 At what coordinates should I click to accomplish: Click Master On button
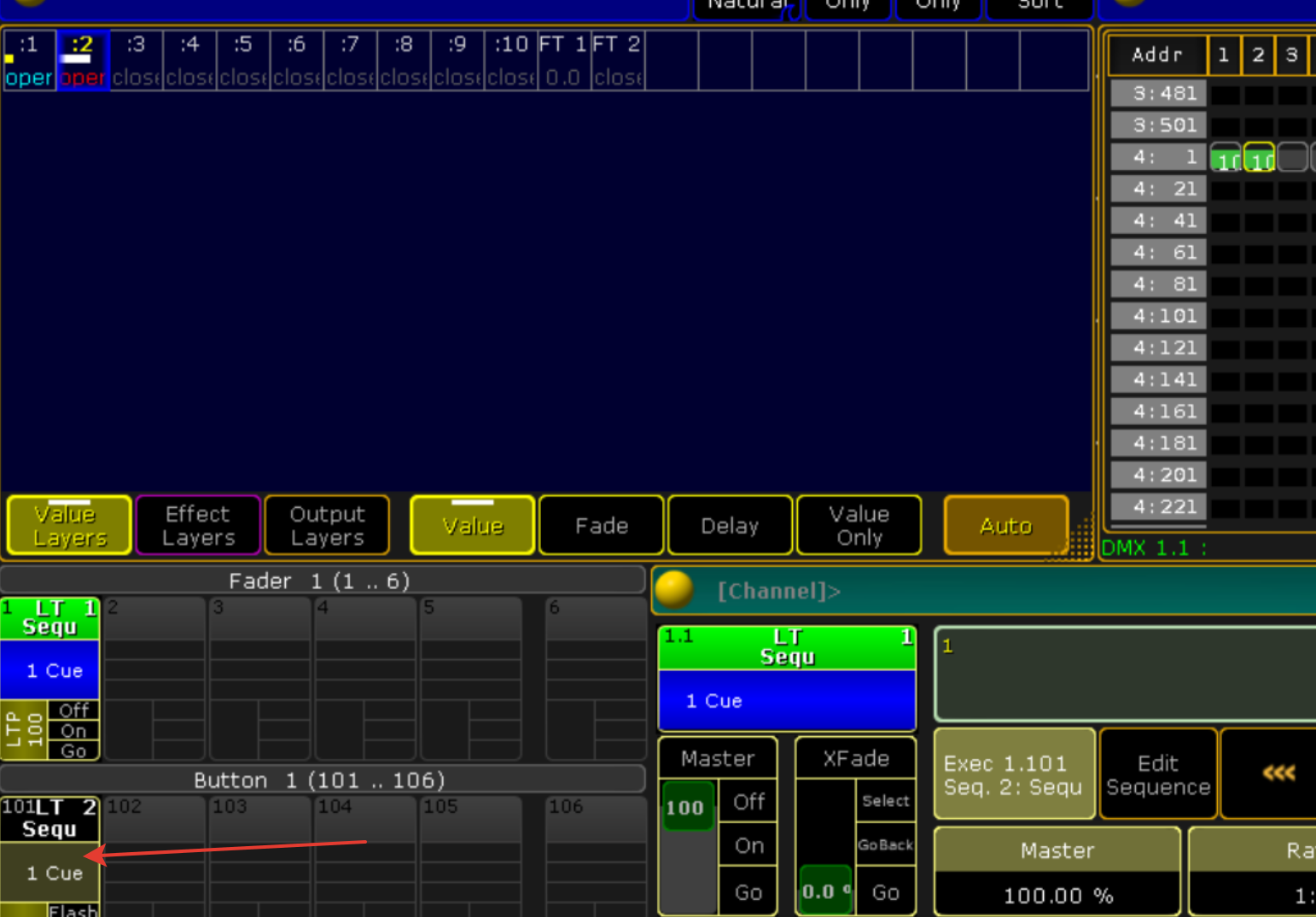(x=748, y=845)
